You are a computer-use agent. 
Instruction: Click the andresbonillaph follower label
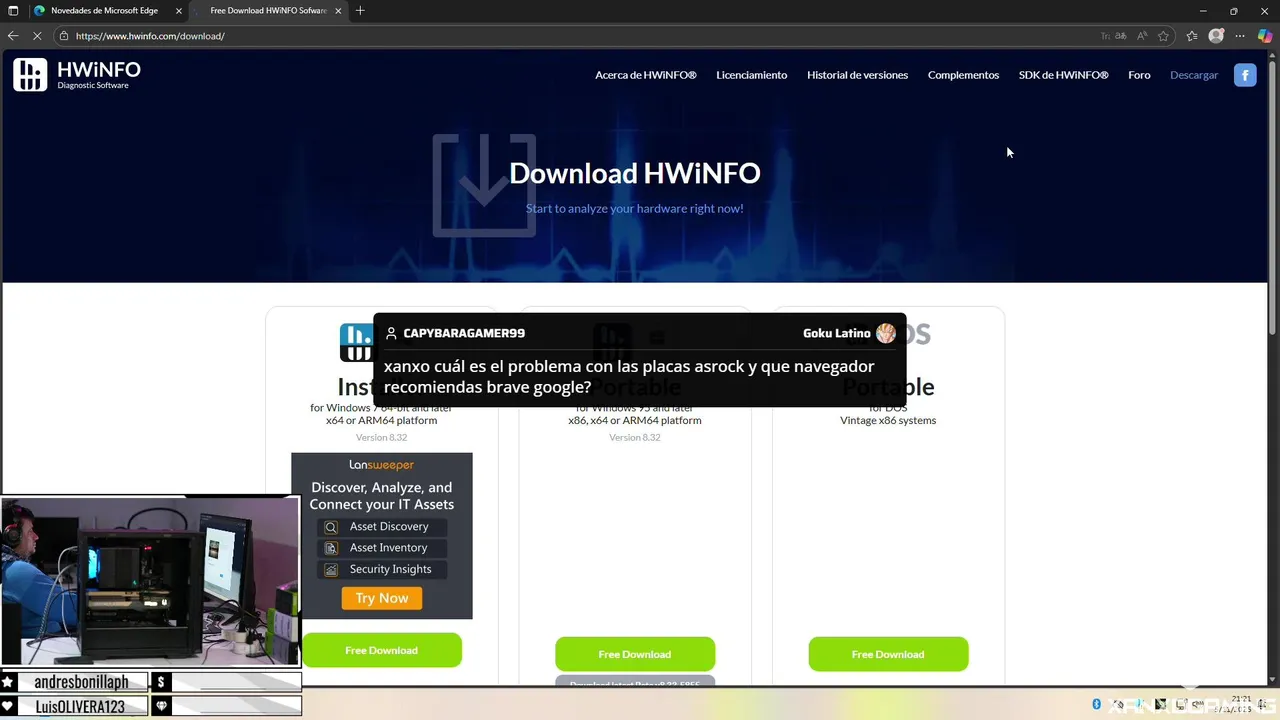[81, 682]
